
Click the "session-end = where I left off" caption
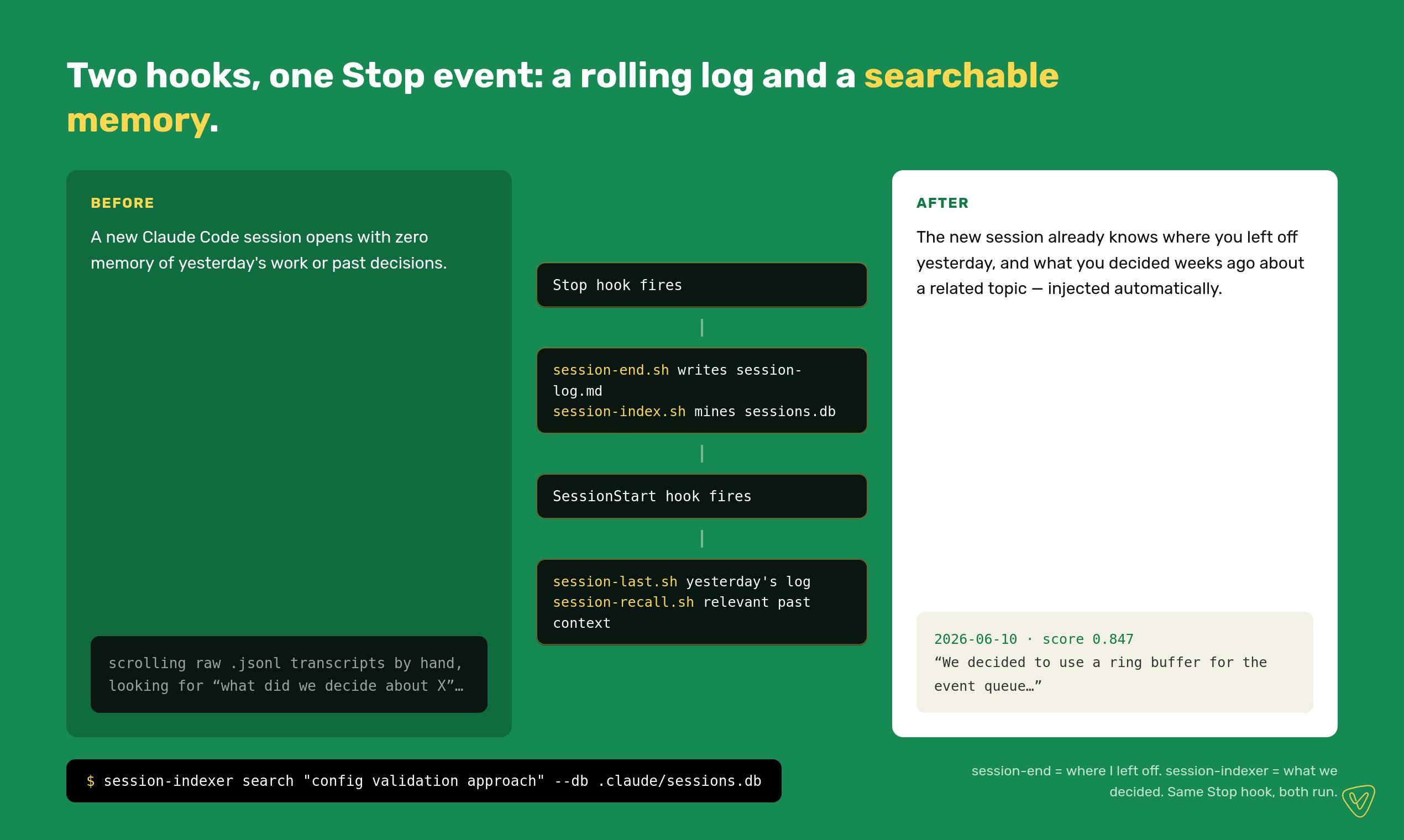pos(1154,781)
